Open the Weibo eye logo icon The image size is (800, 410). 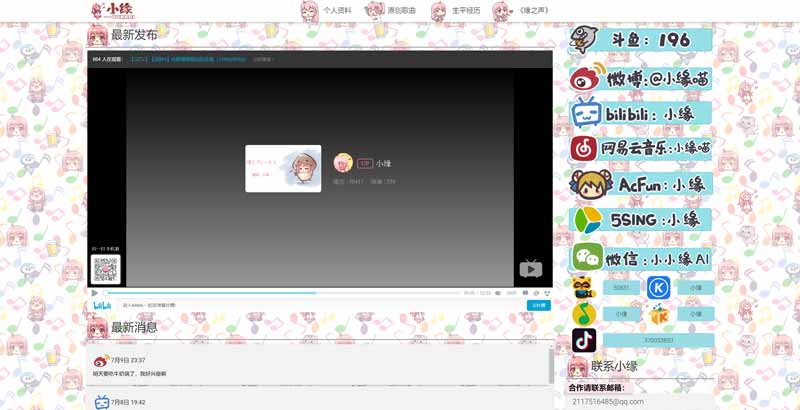click(587, 79)
